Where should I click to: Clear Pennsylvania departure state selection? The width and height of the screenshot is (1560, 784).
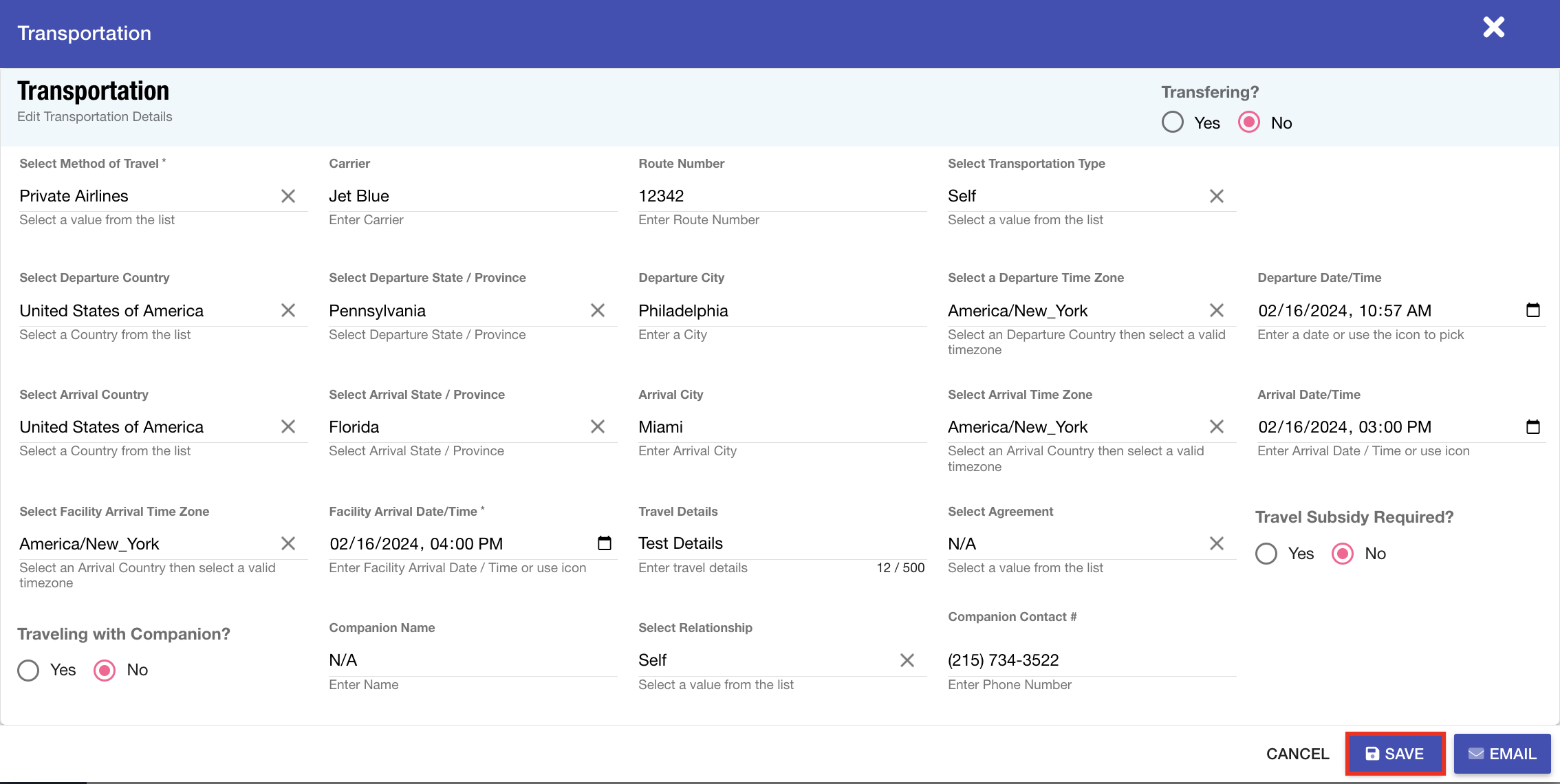[598, 311]
